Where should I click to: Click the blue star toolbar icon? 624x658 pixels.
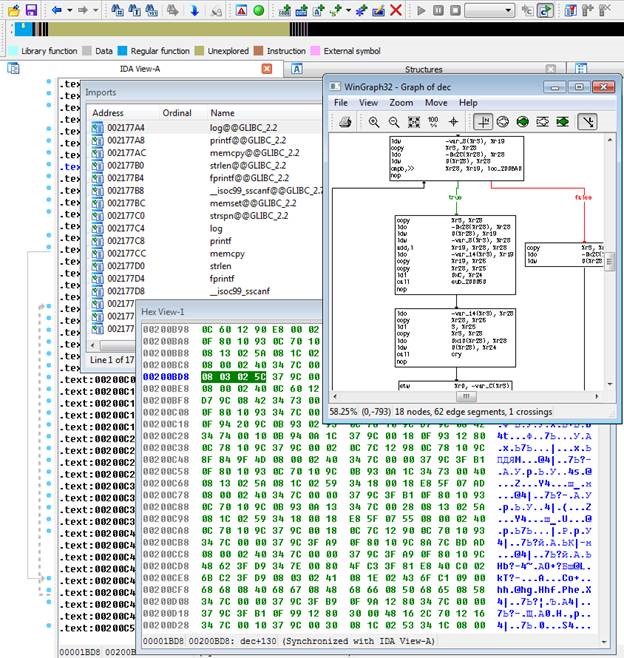coord(360,10)
